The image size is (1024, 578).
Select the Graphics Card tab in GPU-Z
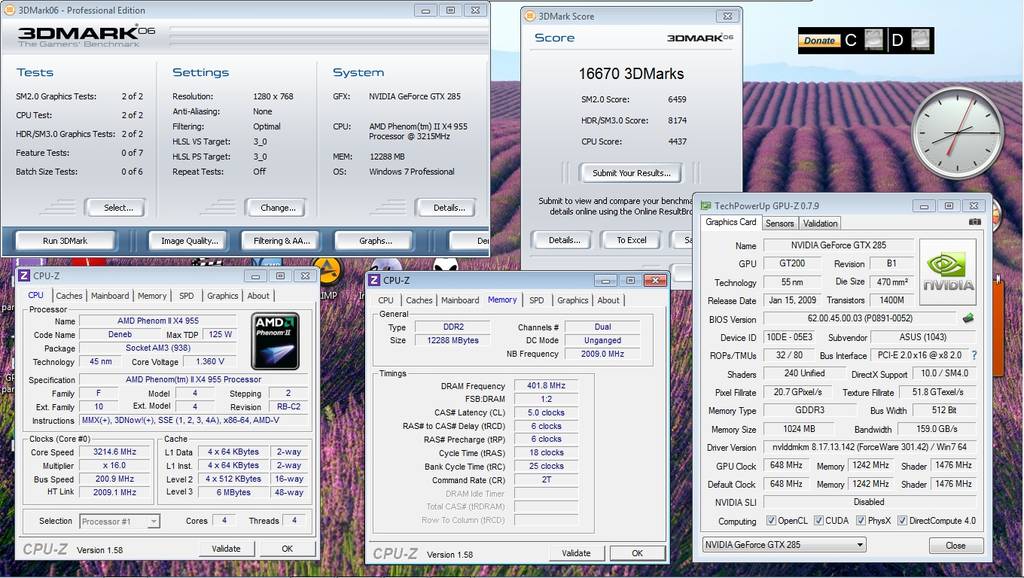(x=731, y=222)
